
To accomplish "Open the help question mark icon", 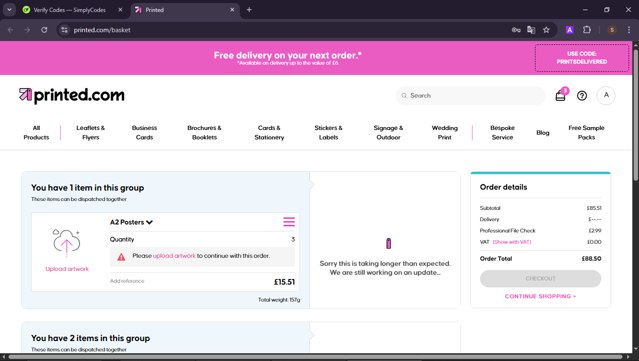I will coord(582,96).
